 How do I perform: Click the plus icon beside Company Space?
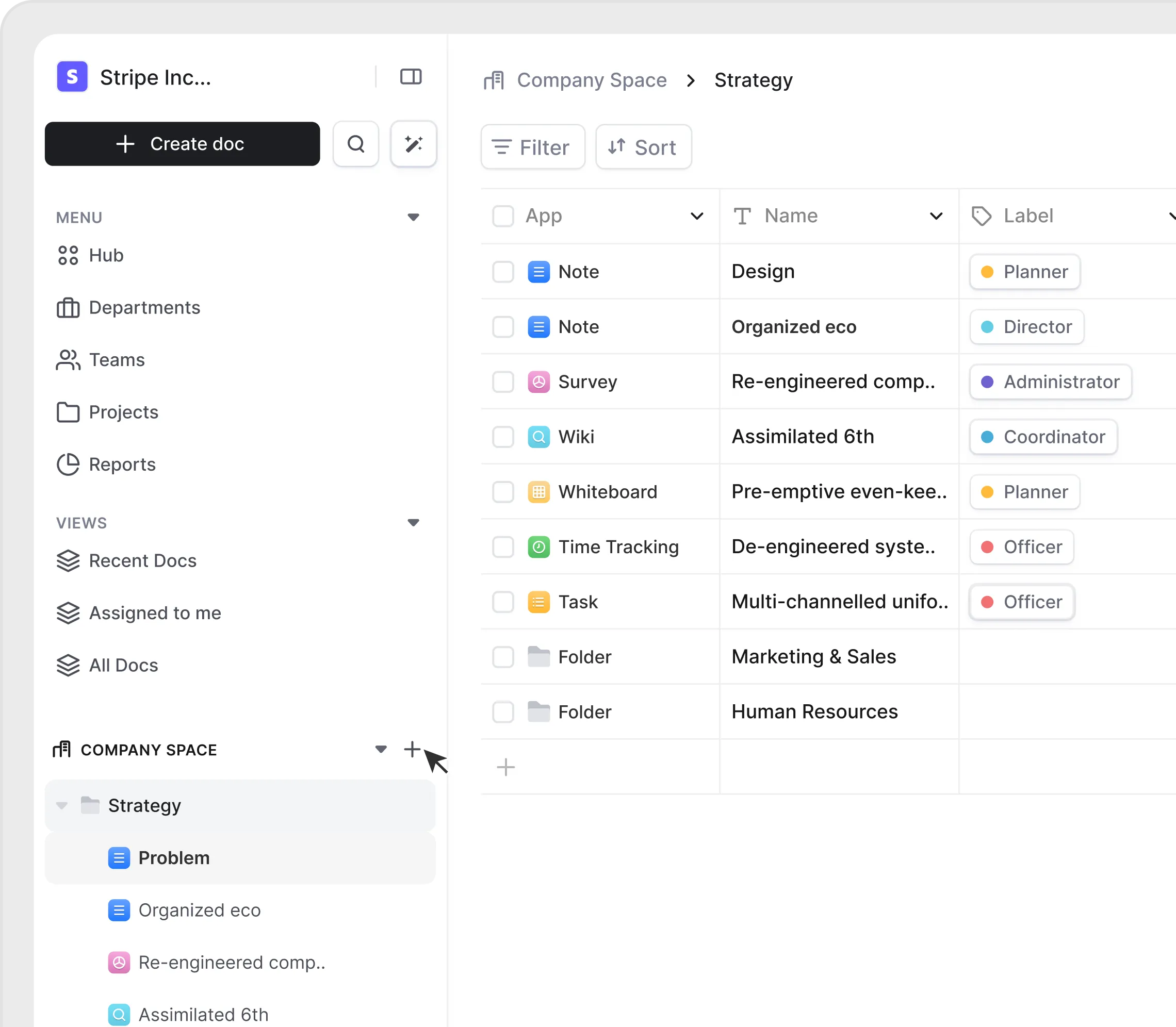coord(412,749)
